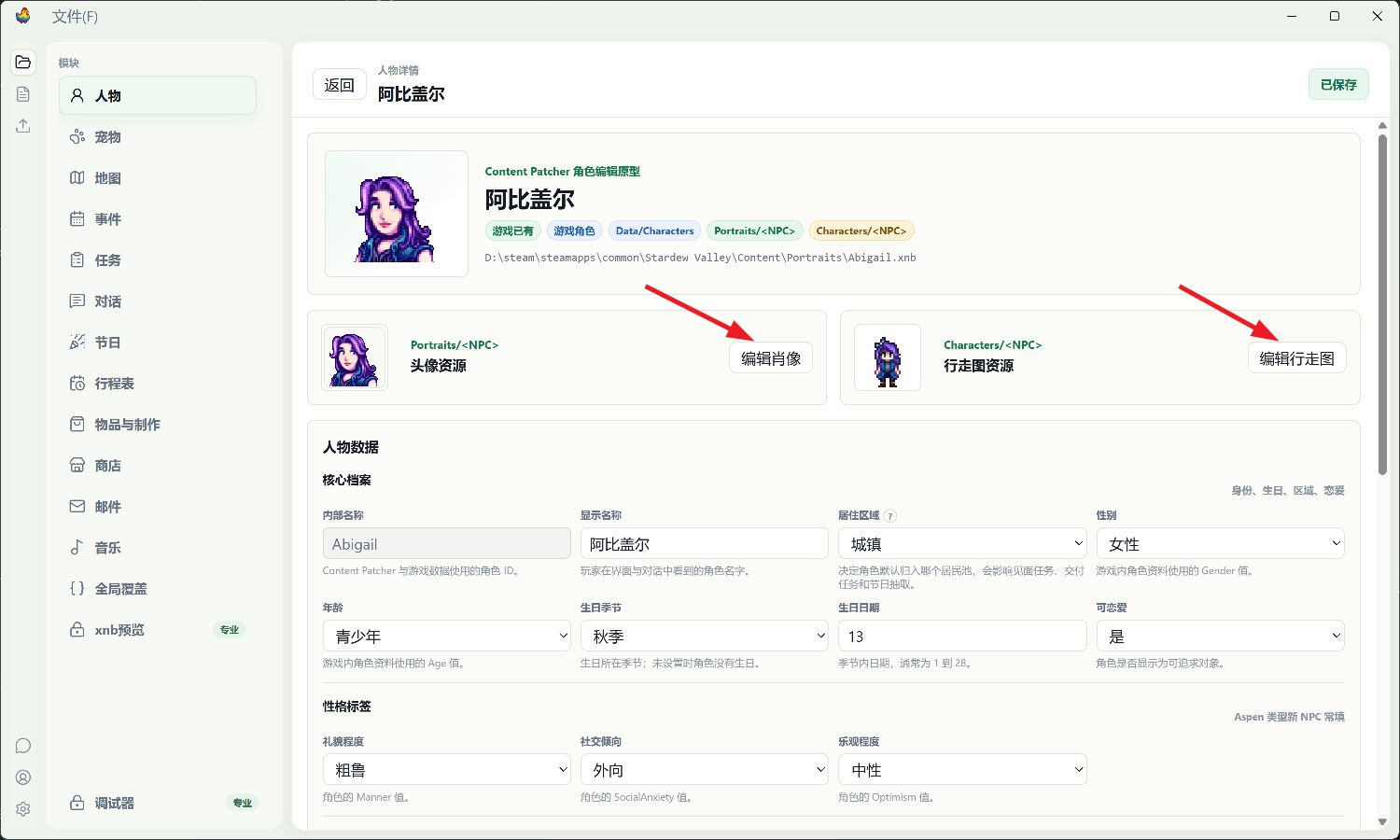Click the Characters/<NPC> tag in header
Image resolution: width=1400 pixels, height=840 pixels.
click(x=861, y=231)
